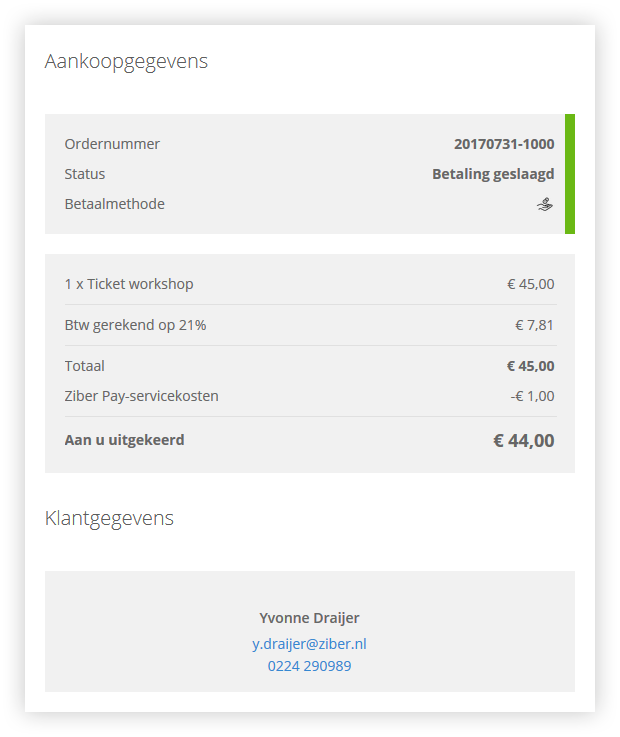Click the payout amount € 44,00
The height and width of the screenshot is (737, 620).
point(524,440)
